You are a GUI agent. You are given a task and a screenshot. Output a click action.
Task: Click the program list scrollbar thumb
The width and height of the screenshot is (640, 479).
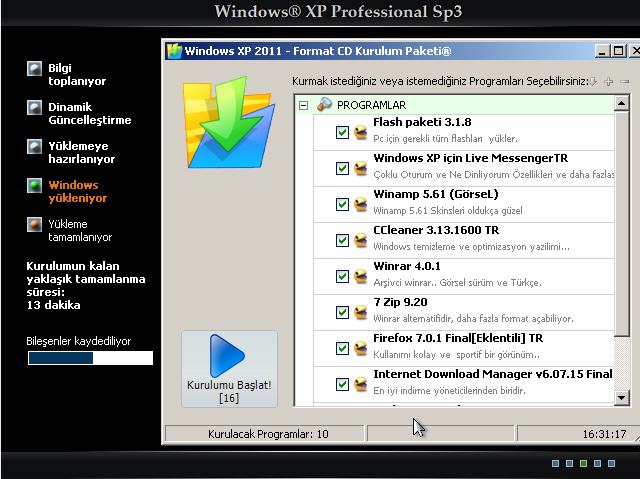pyautogui.click(x=622, y=224)
